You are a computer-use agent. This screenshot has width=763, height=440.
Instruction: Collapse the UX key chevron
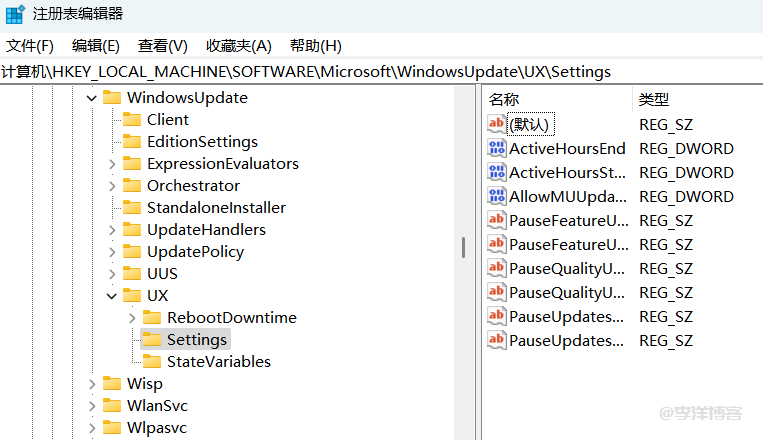click(112, 295)
